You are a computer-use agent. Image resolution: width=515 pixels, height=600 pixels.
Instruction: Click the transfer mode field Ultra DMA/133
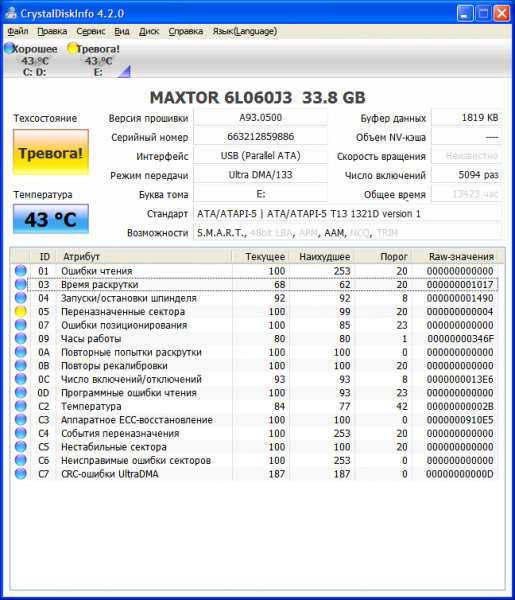[x=261, y=175]
